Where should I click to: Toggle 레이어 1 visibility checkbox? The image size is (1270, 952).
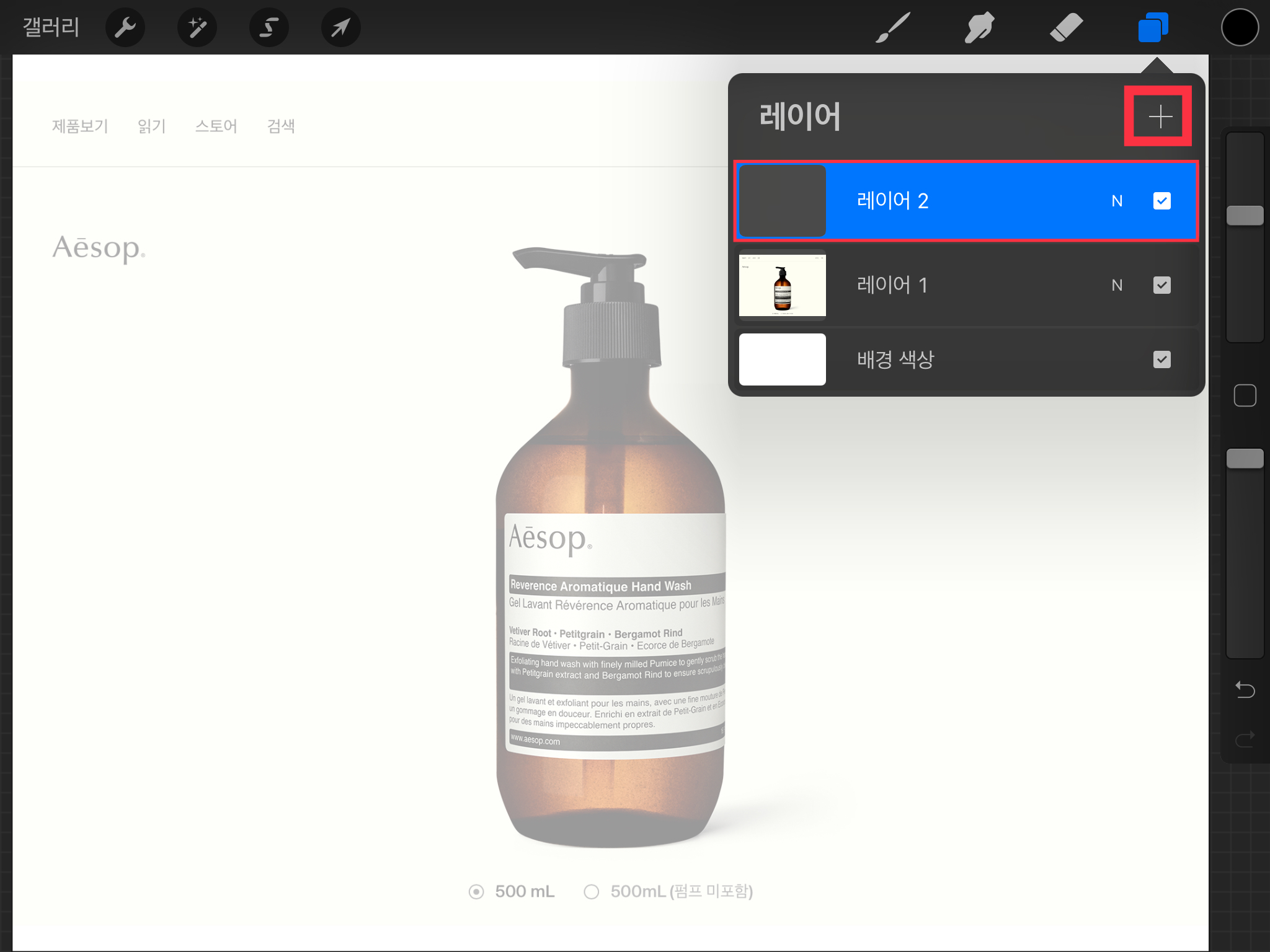(x=1161, y=285)
